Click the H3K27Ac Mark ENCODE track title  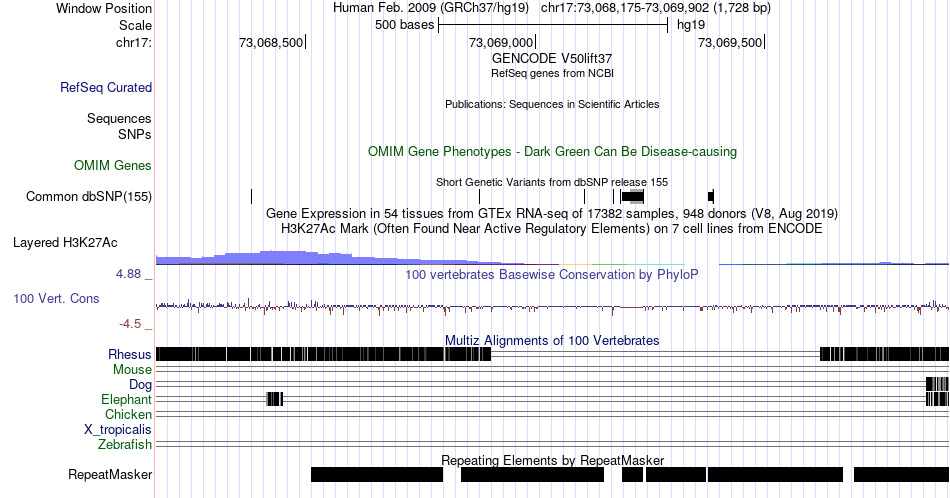point(552,228)
